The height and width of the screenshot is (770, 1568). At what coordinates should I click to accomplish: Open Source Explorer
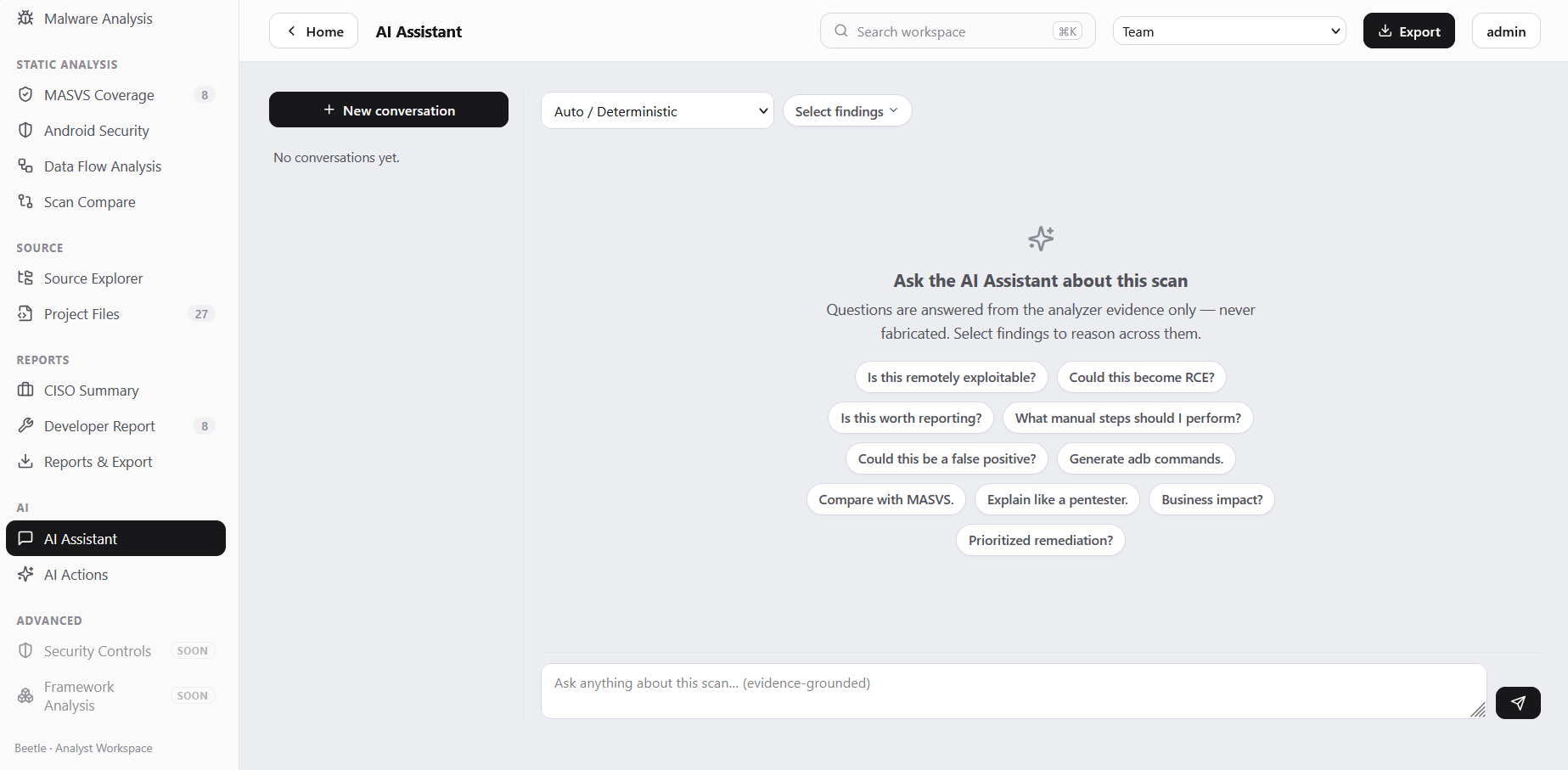[115, 278]
